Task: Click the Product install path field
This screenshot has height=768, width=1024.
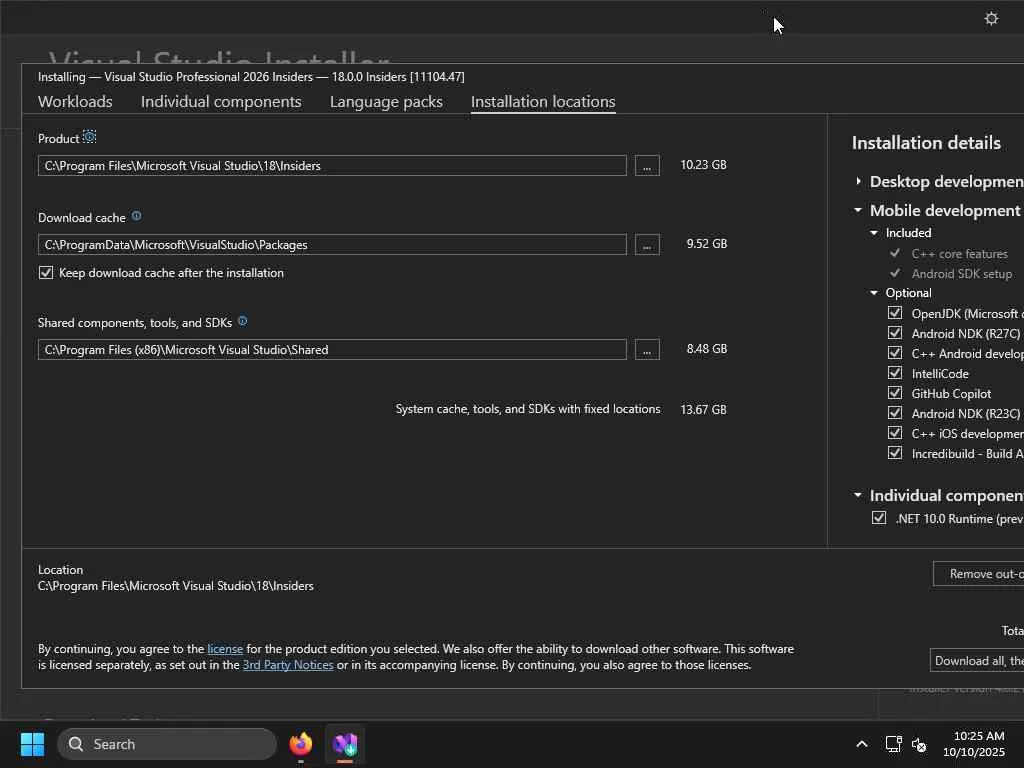Action: 332,165
